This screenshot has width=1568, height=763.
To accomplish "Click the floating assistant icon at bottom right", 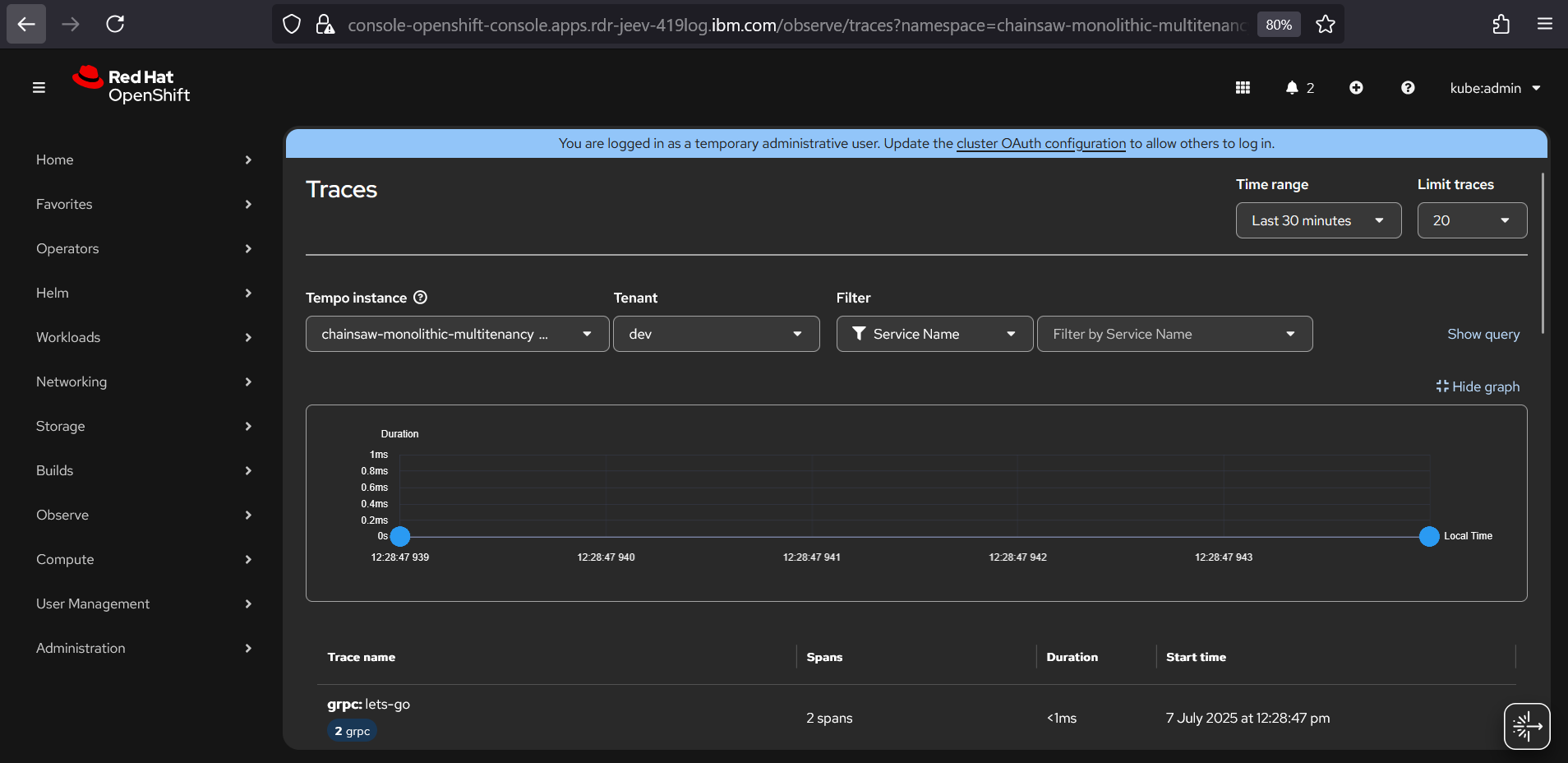I will coord(1526,726).
